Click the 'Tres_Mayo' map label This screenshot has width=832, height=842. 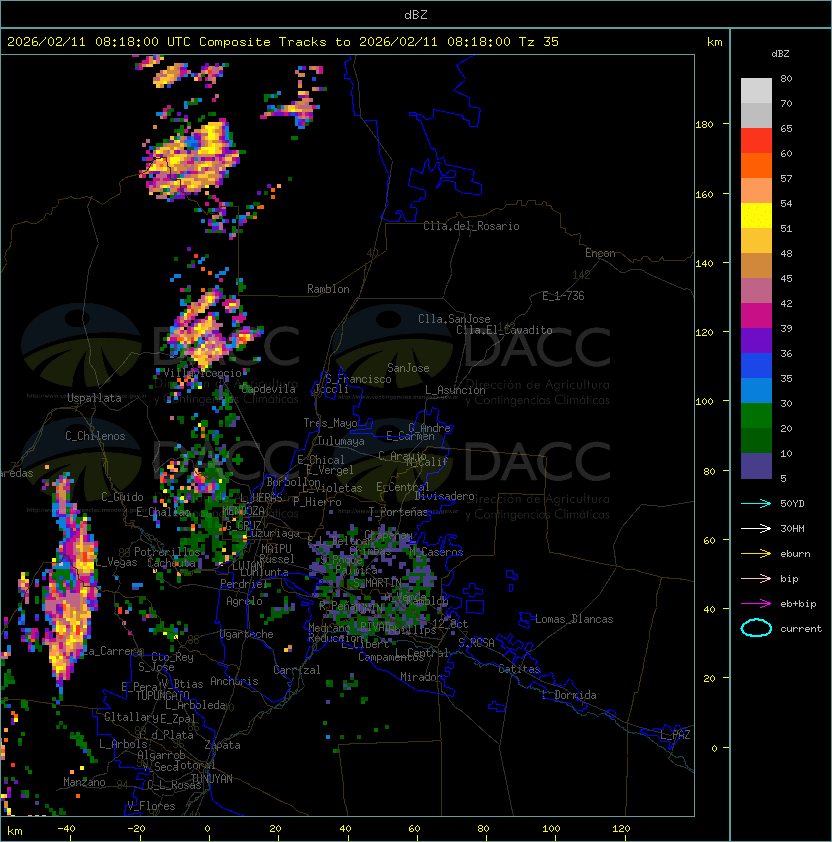click(x=330, y=423)
